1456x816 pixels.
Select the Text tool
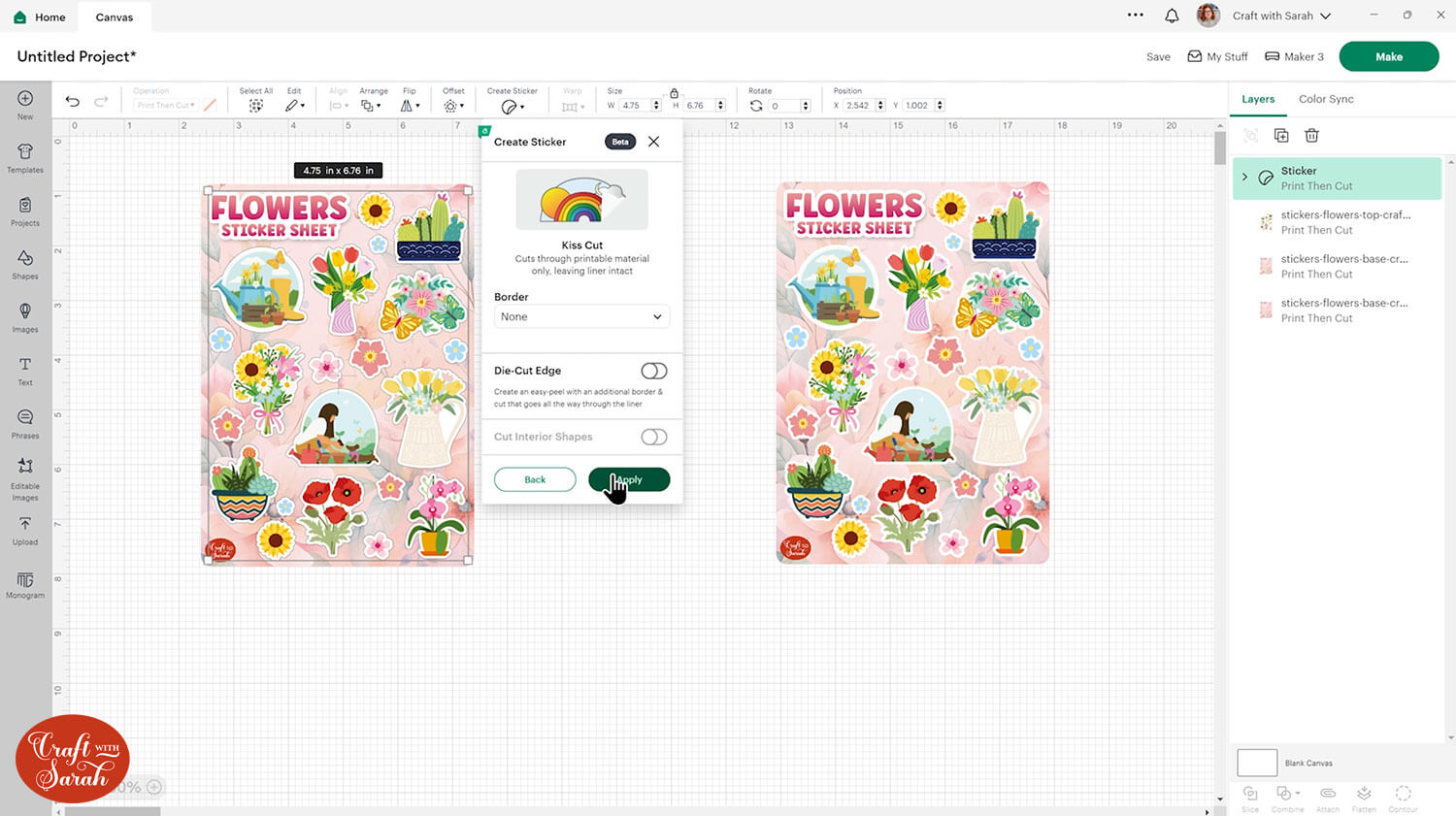[25, 370]
